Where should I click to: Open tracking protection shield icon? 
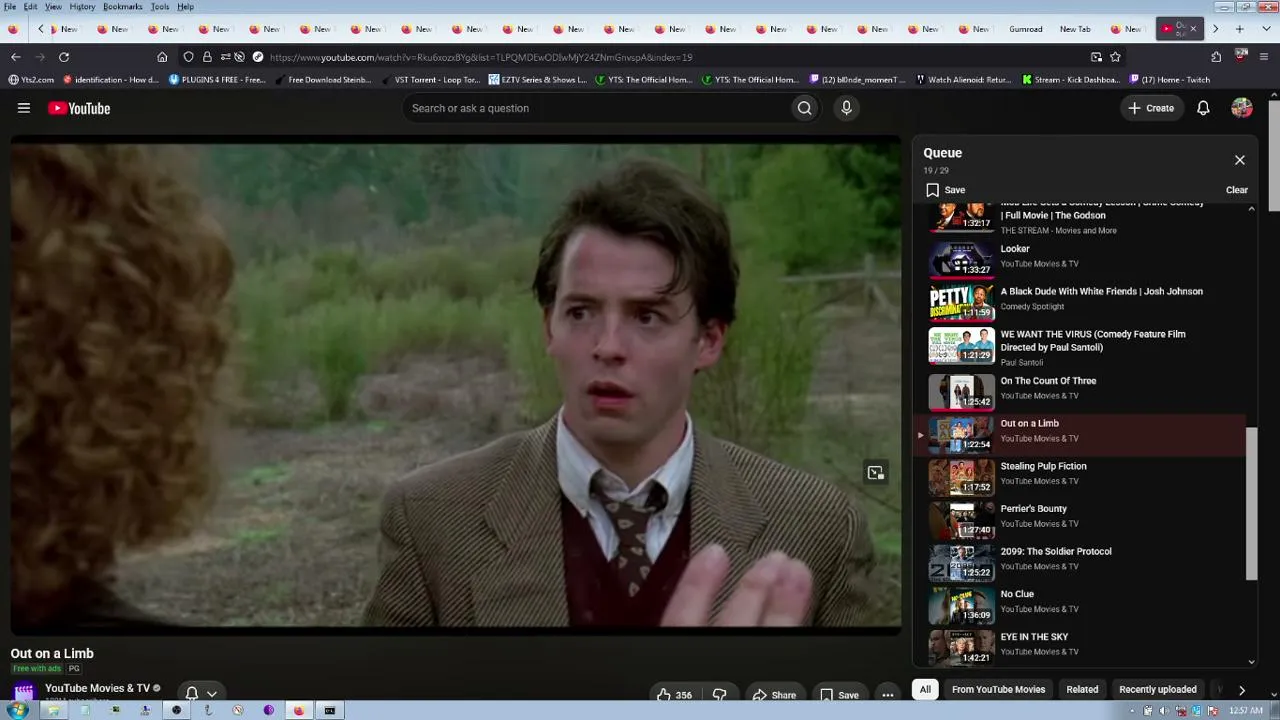tap(188, 57)
